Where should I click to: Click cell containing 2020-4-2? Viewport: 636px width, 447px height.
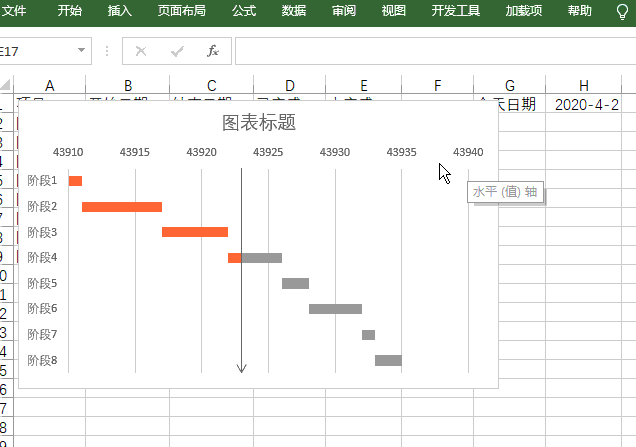click(x=584, y=105)
